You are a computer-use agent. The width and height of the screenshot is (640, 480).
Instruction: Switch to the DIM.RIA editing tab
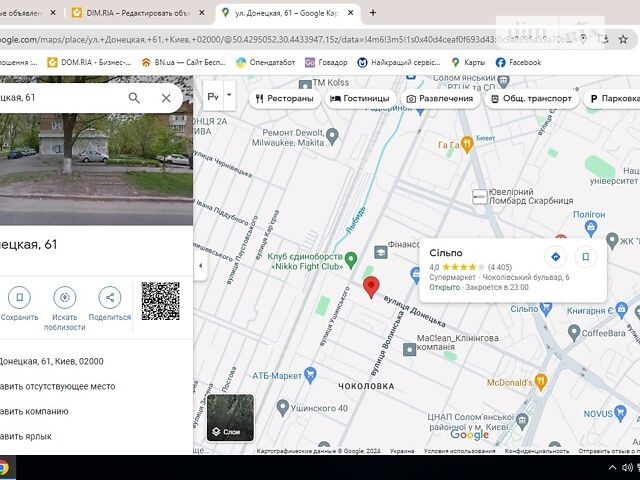tap(138, 13)
